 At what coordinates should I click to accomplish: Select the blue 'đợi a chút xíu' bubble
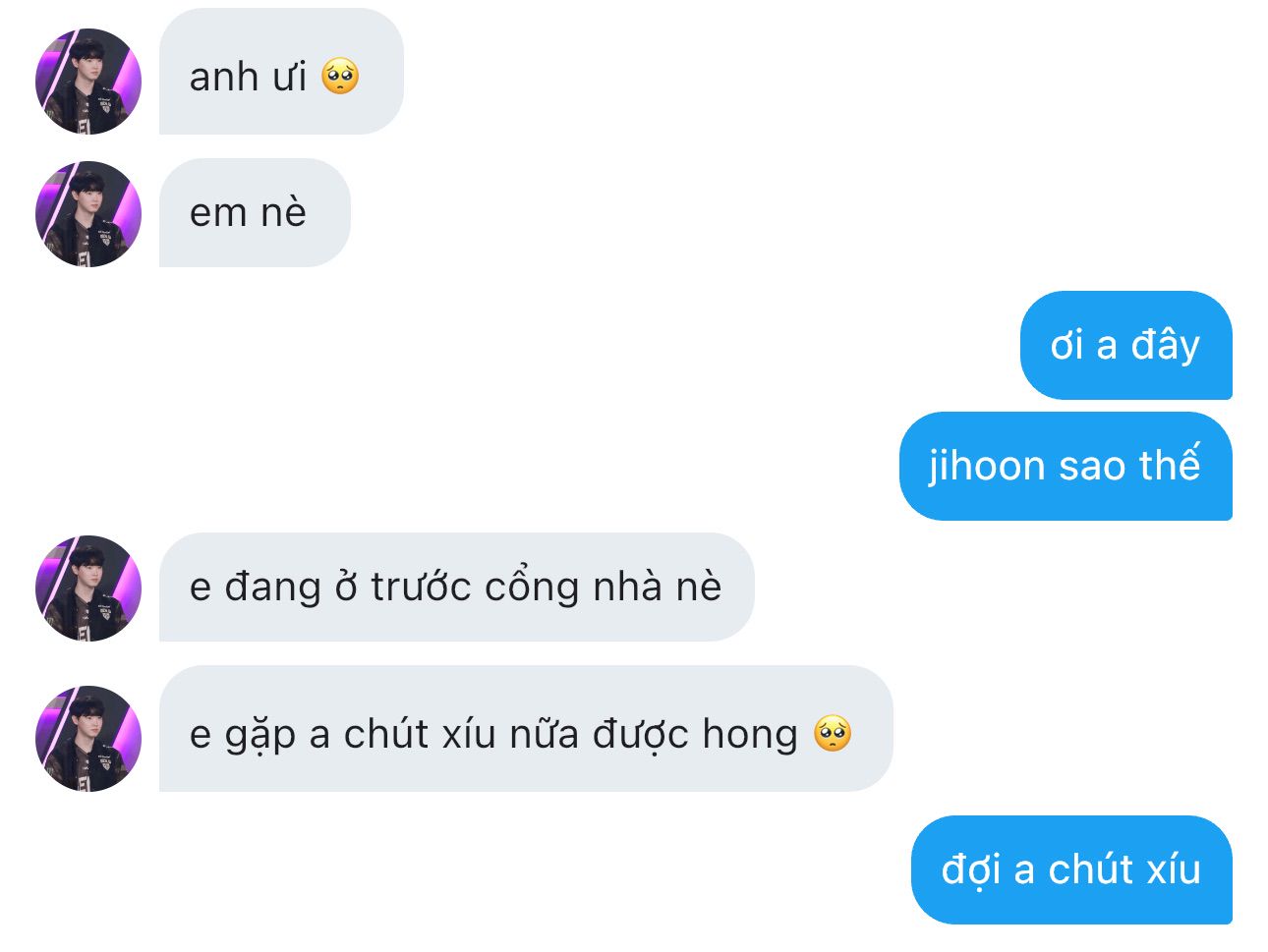1071,869
